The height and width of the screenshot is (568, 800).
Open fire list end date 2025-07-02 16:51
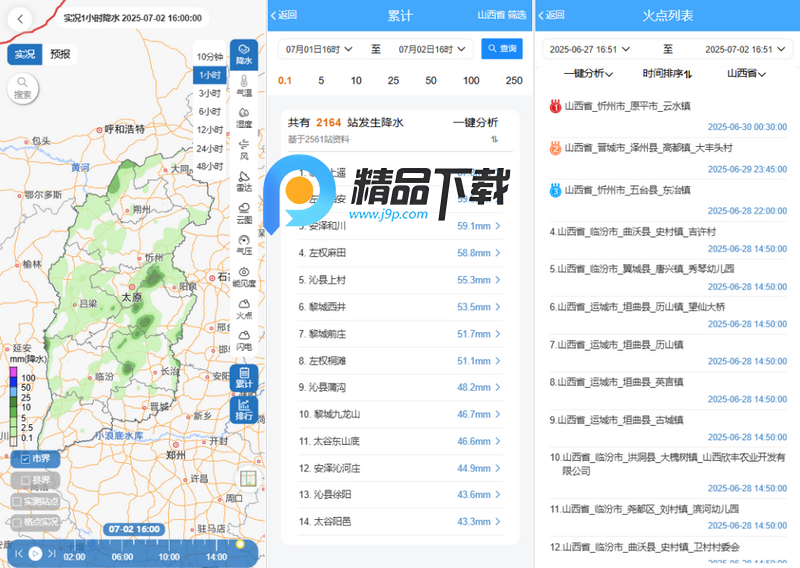point(745,50)
